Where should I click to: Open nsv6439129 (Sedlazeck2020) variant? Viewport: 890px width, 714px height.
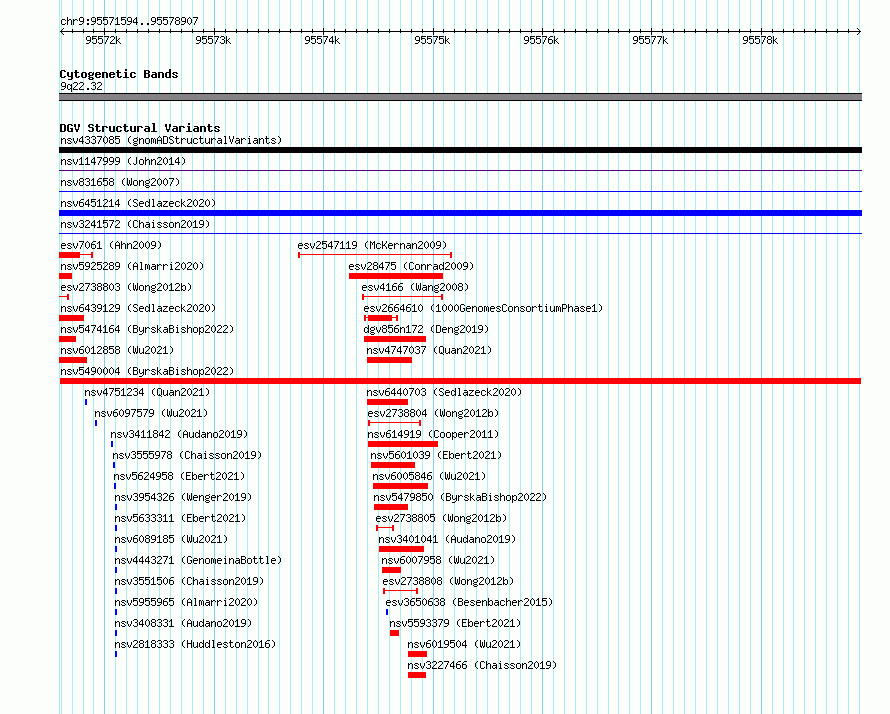(x=138, y=308)
